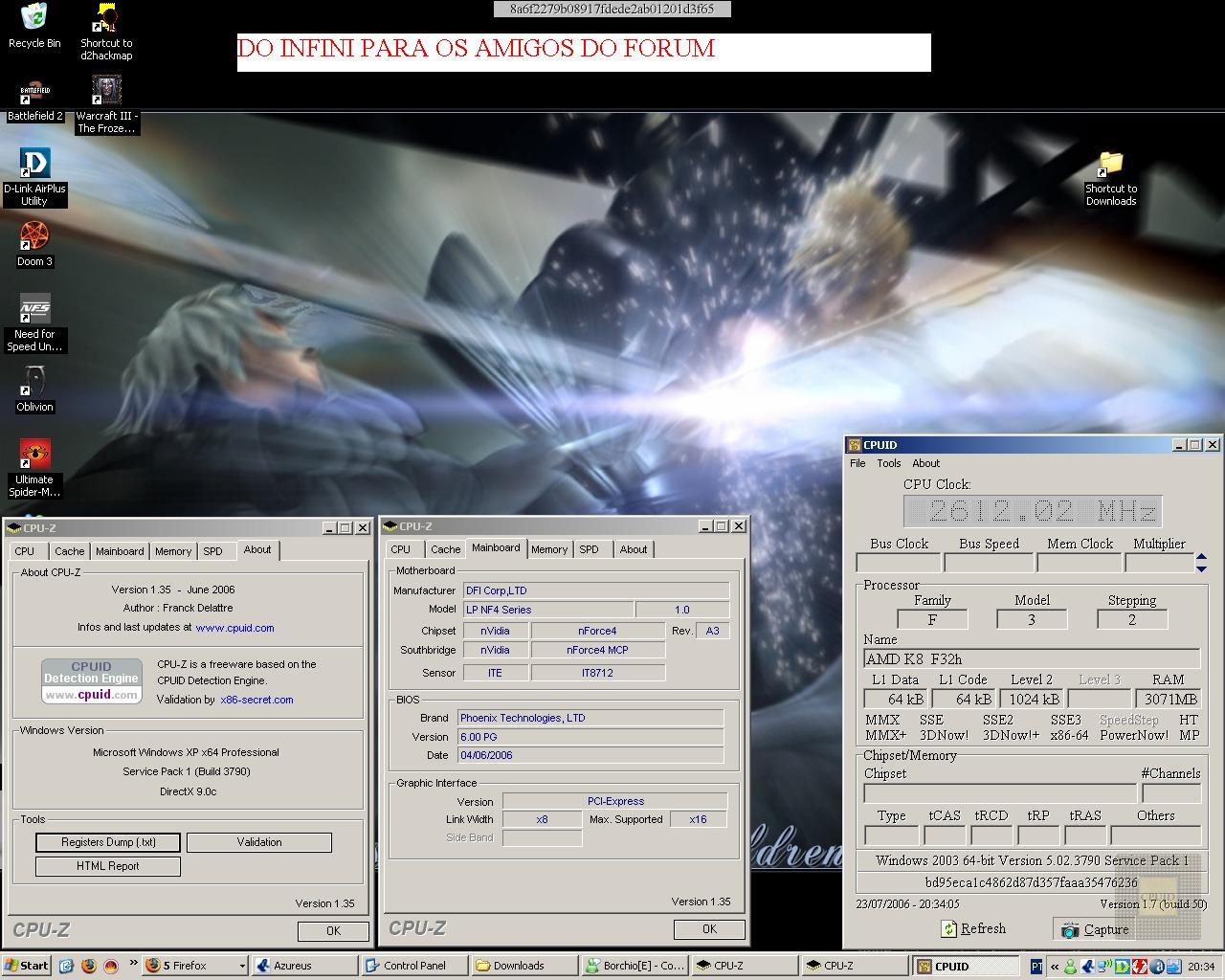Image resolution: width=1225 pixels, height=980 pixels.
Task: Click OK in the Mainboard CPU-Z window
Action: (709, 929)
